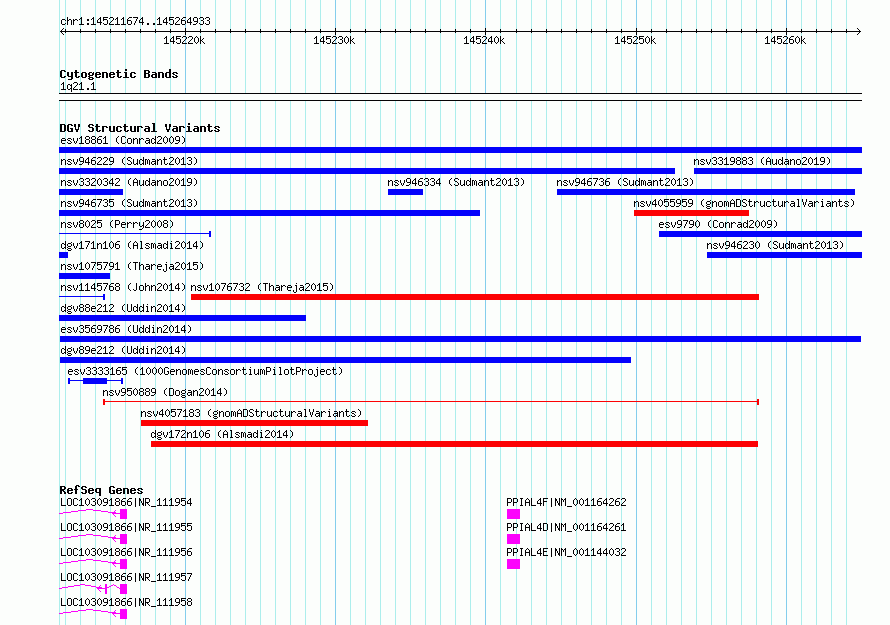The height and width of the screenshot is (625, 890).
Task: Select the blue nsv946334 short bar
Action: 405,192
